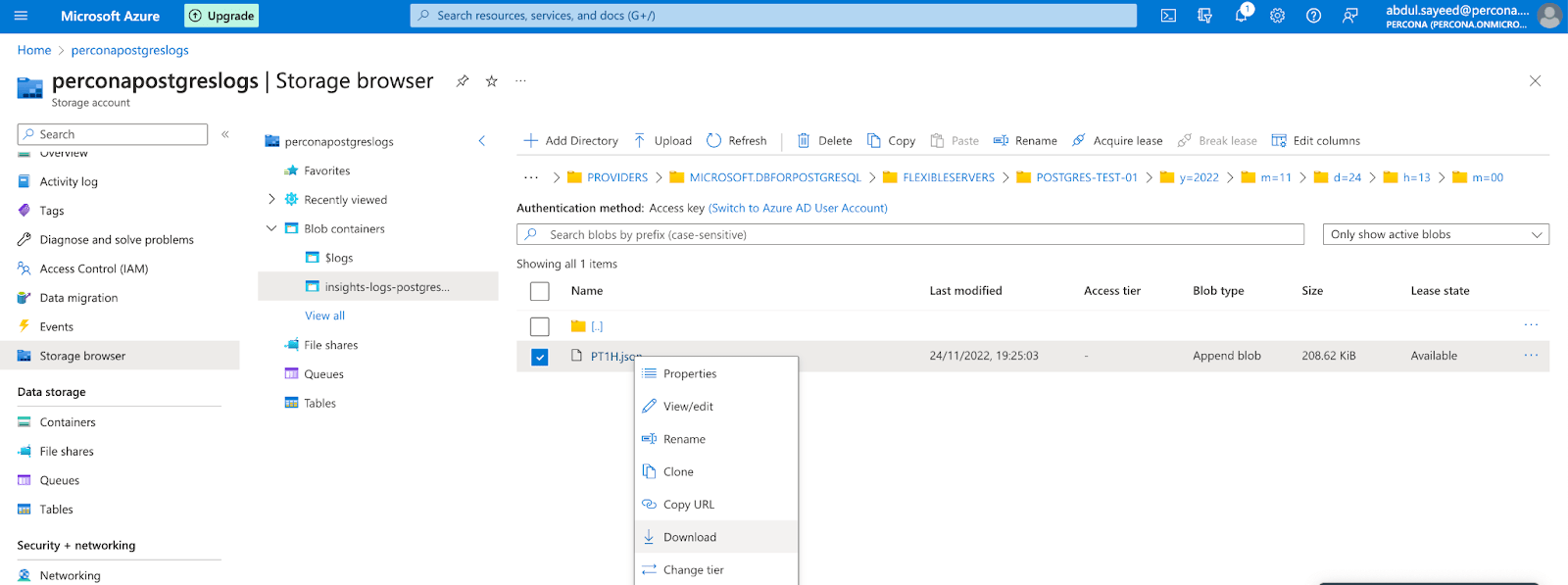Open the notifications bell
The image size is (1568, 585).
point(1241,16)
